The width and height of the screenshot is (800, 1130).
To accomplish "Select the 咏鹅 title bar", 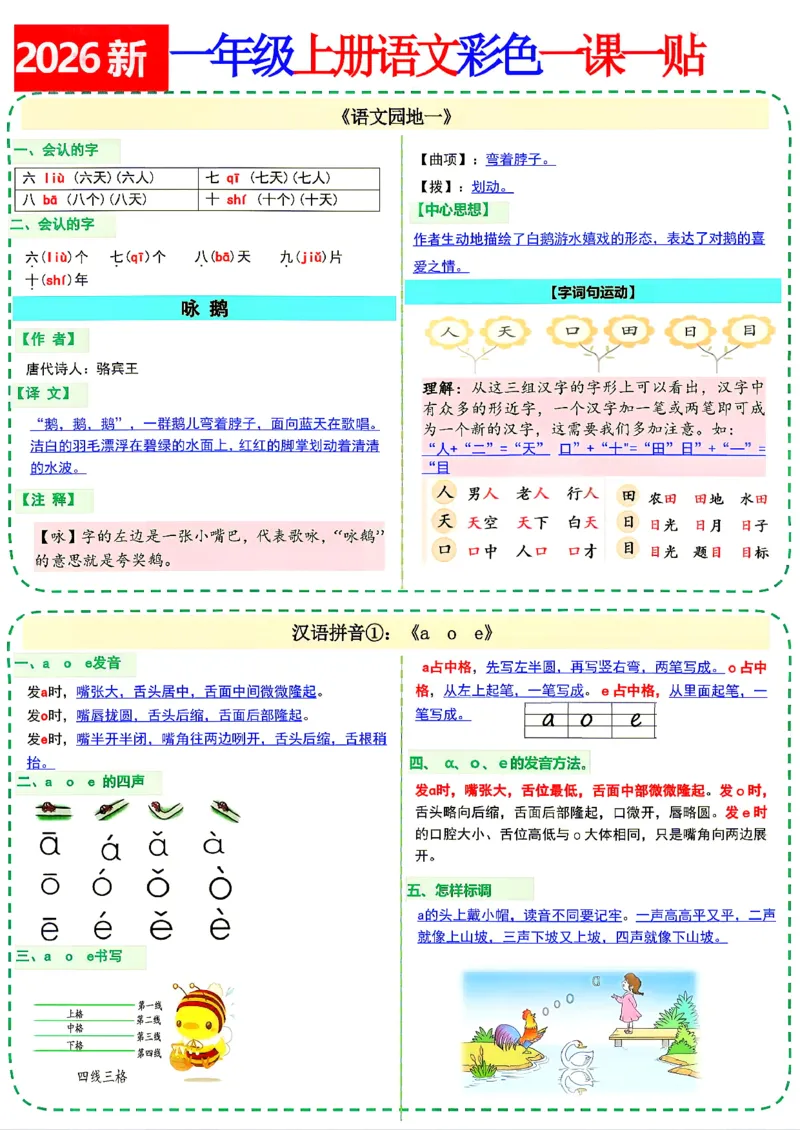I will click(205, 308).
